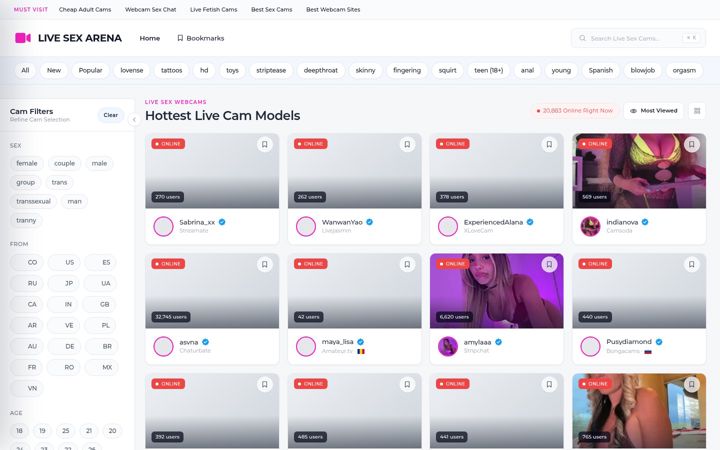Clear all cam filters
The image size is (720, 450).
point(110,115)
